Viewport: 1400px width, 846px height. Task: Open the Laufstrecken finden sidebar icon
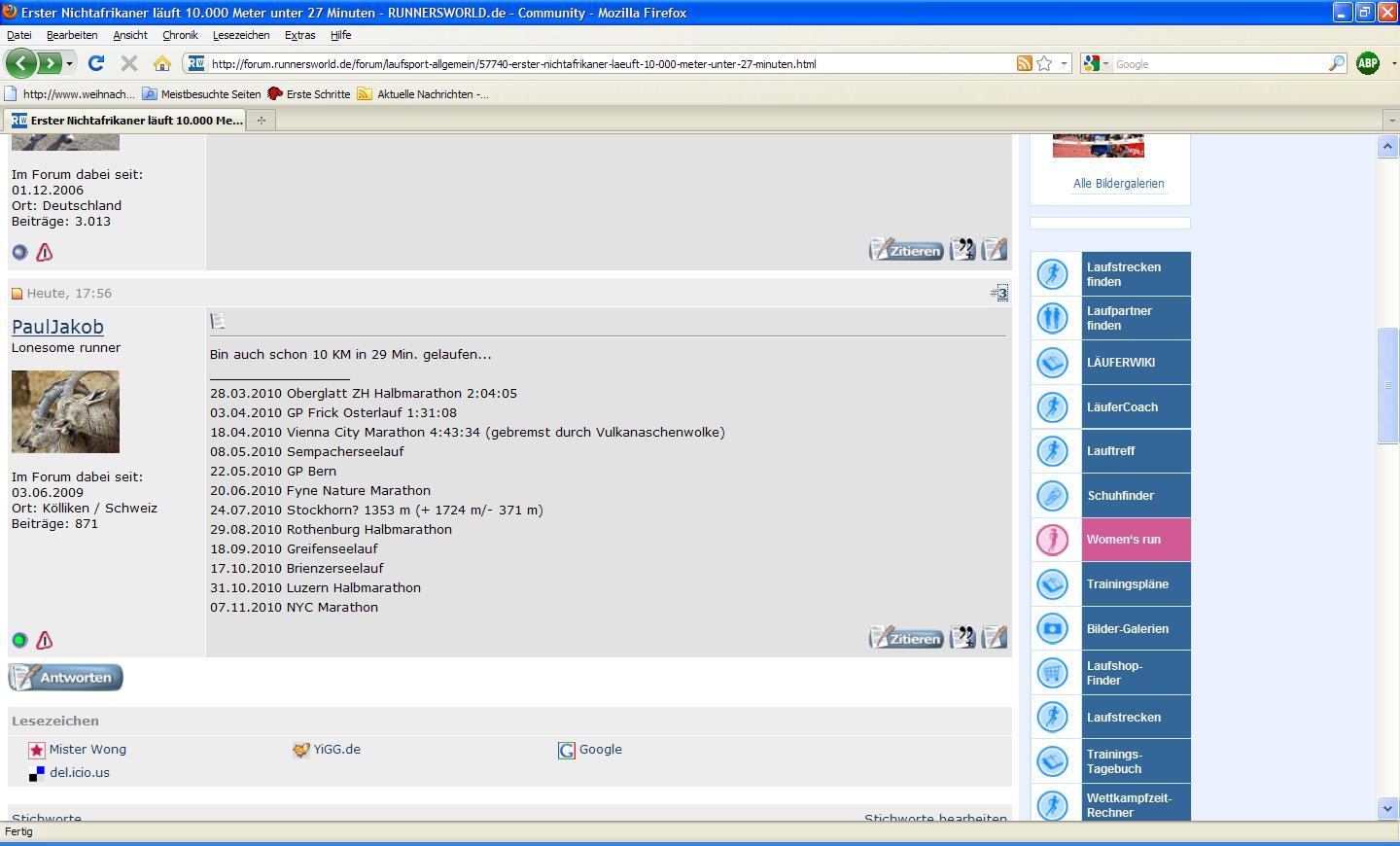pyautogui.click(x=1053, y=274)
